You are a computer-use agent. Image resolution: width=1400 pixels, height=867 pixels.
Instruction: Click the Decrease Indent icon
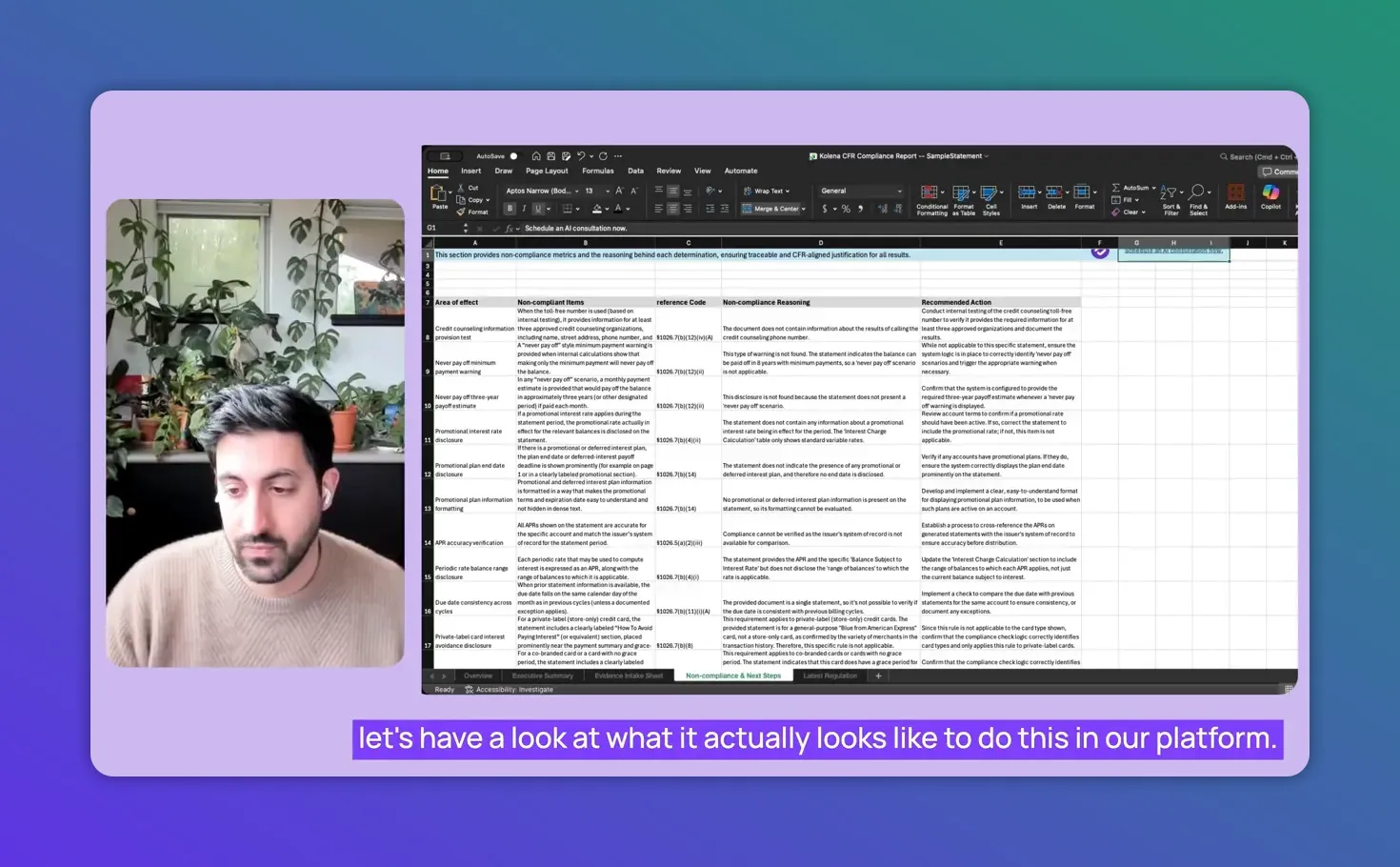pyautogui.click(x=710, y=209)
